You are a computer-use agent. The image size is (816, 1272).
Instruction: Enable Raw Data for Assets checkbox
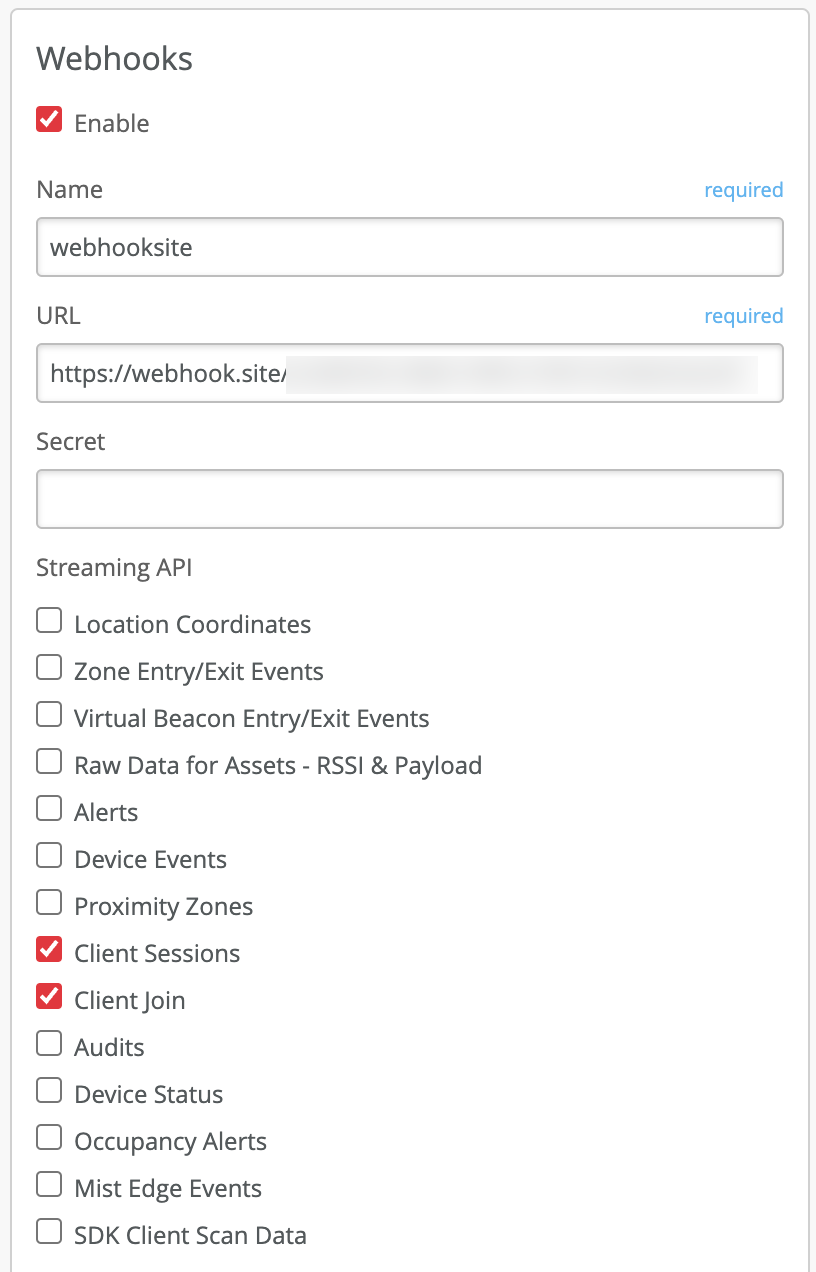click(49, 763)
